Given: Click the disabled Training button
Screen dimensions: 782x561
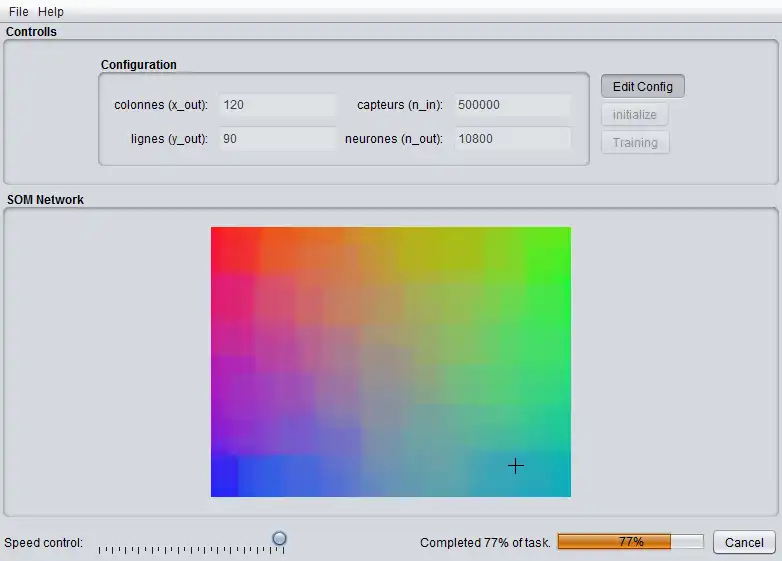Looking at the screenshot, I should click(x=635, y=143).
